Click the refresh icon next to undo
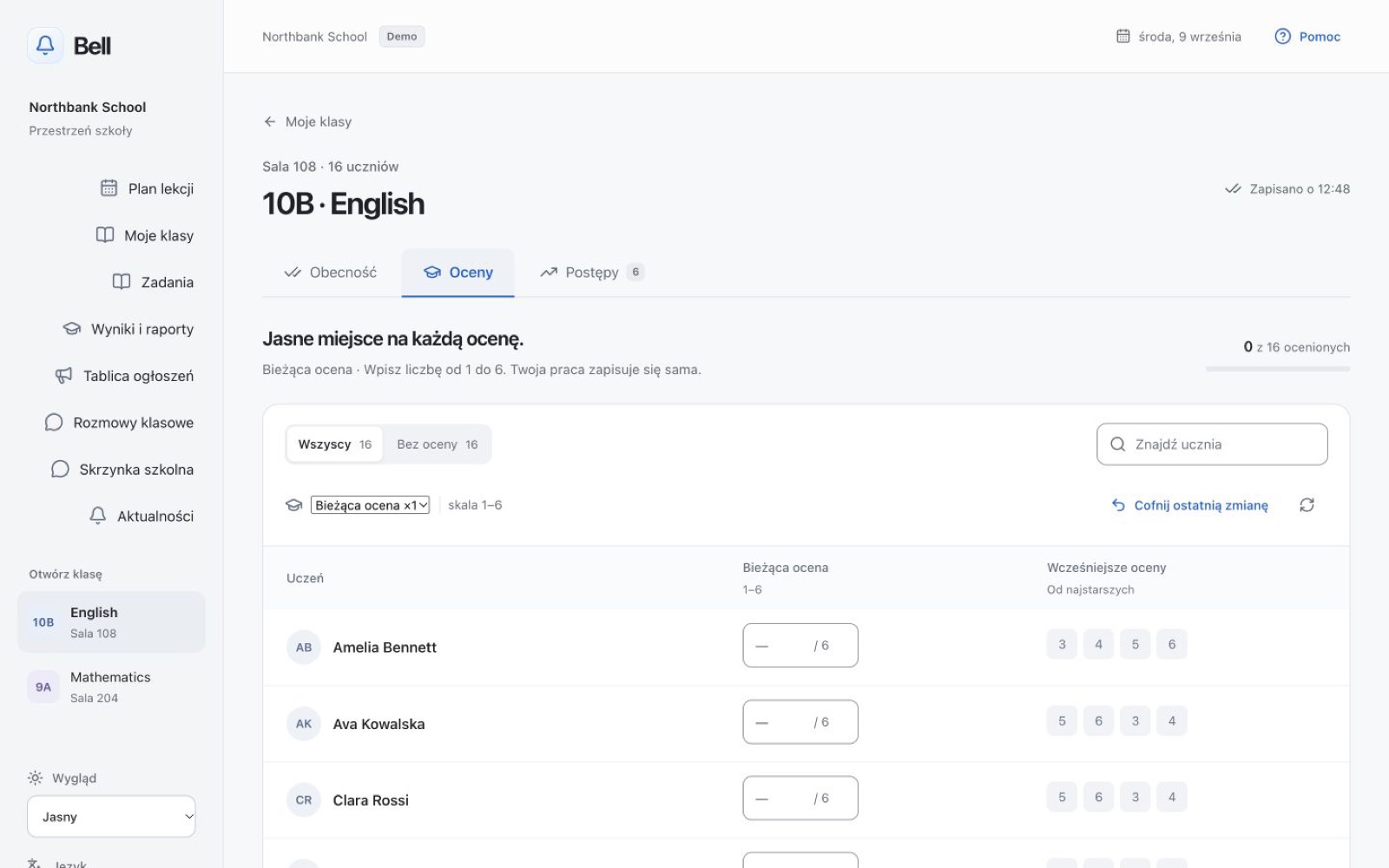Viewport: 1389px width, 868px height. coord(1307,505)
